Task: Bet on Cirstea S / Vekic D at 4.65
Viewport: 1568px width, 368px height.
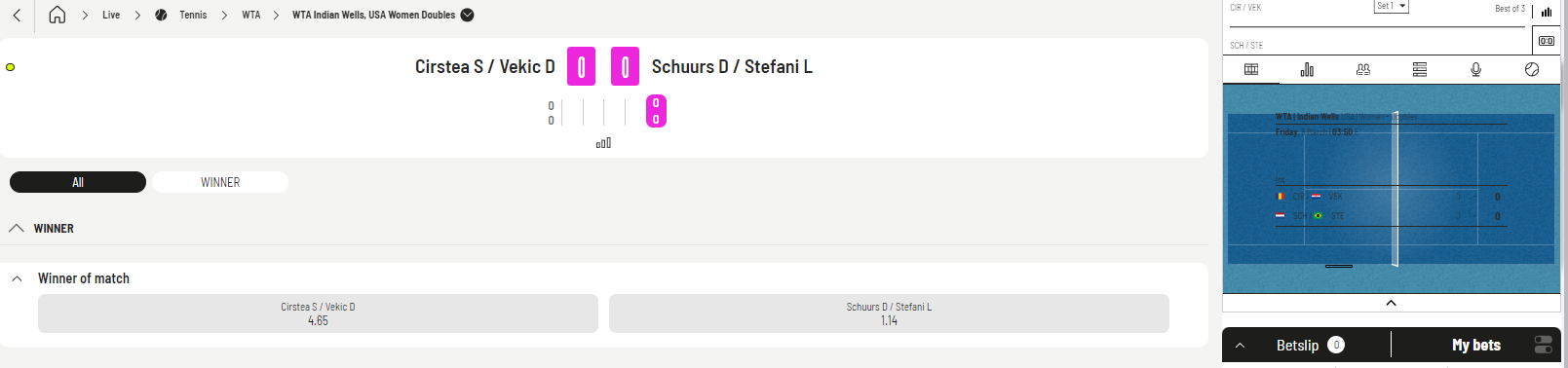Action: point(318,313)
